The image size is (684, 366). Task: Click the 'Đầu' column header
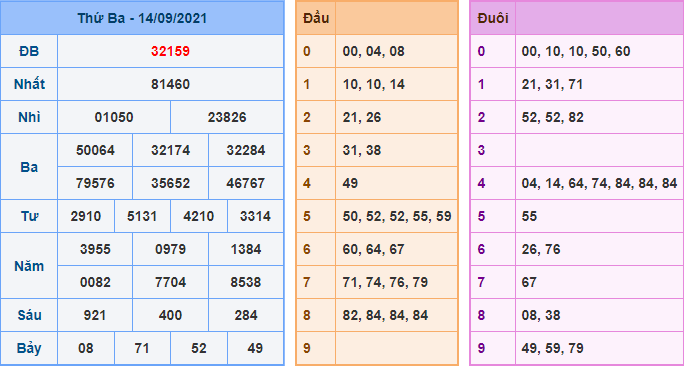pyautogui.click(x=316, y=18)
